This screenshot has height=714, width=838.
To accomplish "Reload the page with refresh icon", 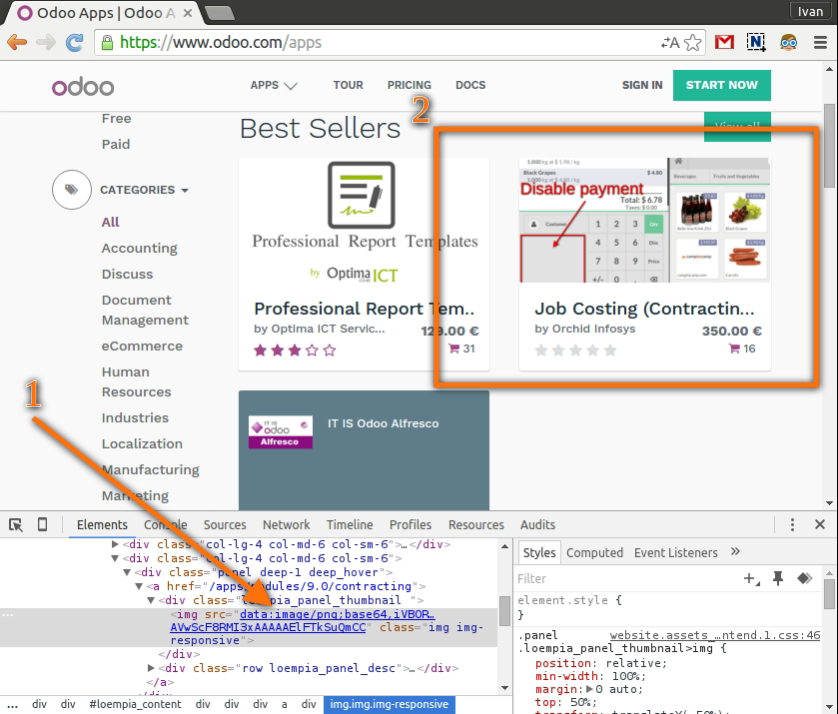I will click(74, 42).
